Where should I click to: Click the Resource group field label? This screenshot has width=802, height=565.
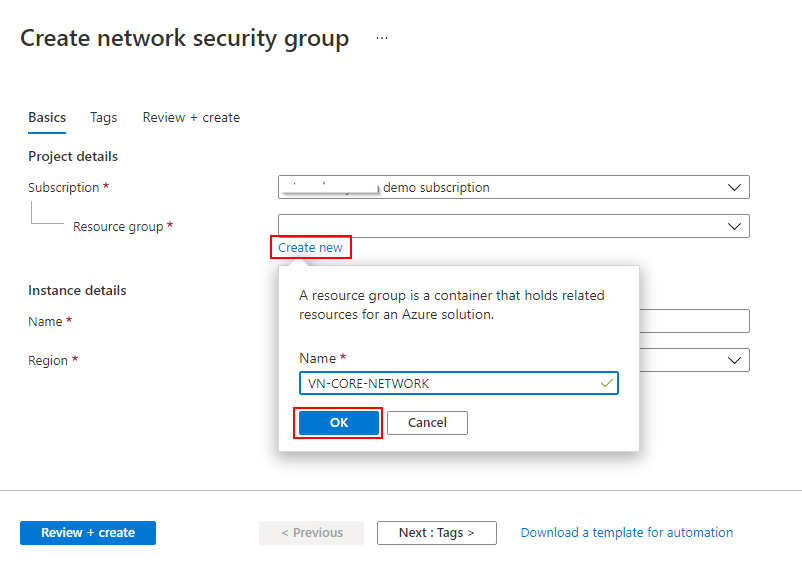point(118,226)
